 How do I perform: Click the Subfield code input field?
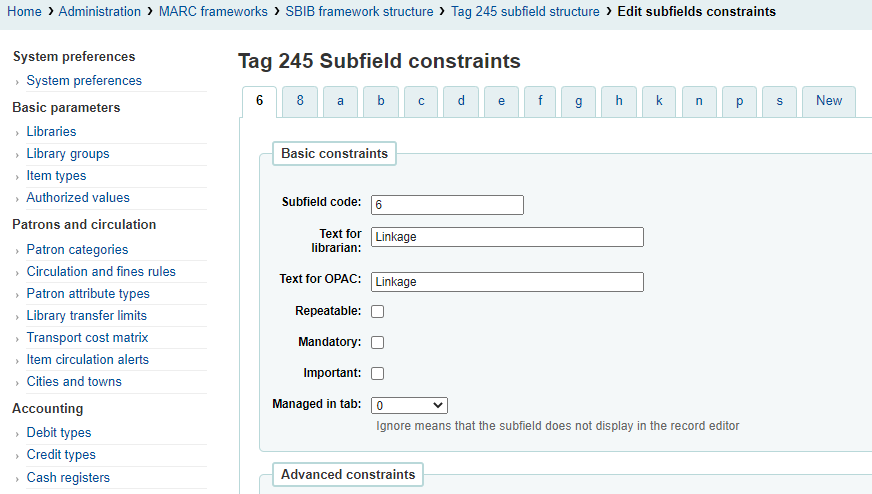(x=447, y=205)
